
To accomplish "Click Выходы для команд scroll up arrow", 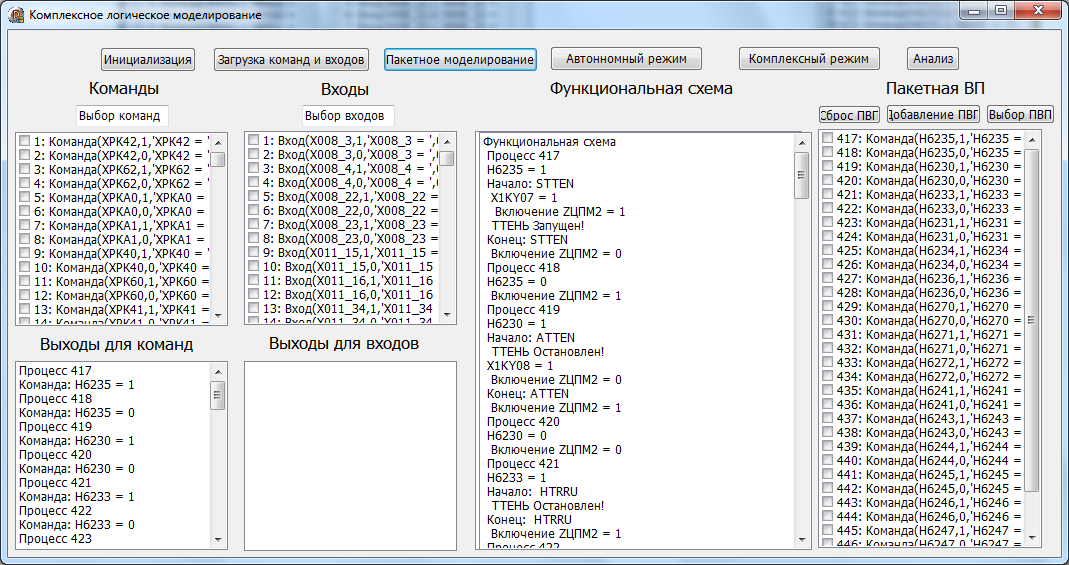I will click(218, 372).
